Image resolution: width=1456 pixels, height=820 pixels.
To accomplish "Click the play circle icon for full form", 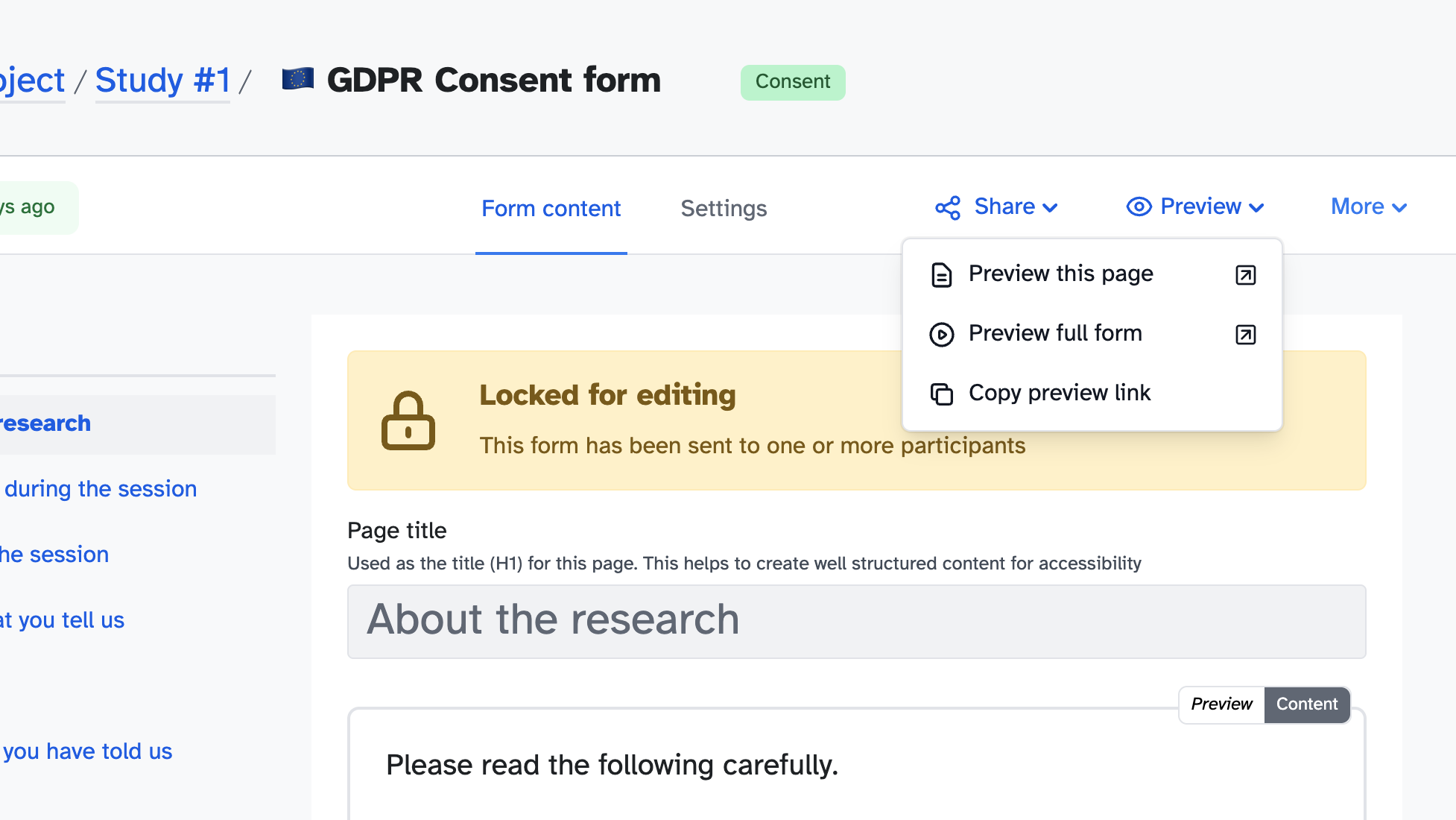I will coord(941,335).
